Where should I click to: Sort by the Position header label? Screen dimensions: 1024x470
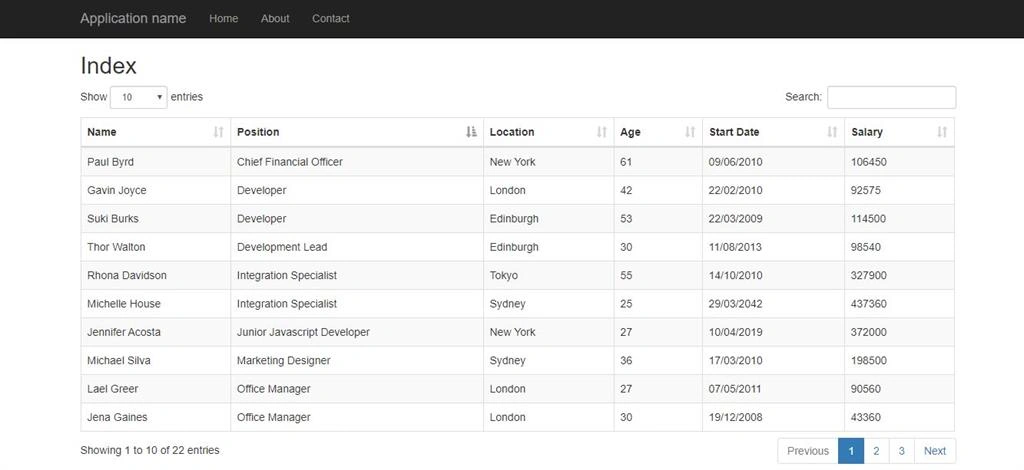(x=258, y=132)
